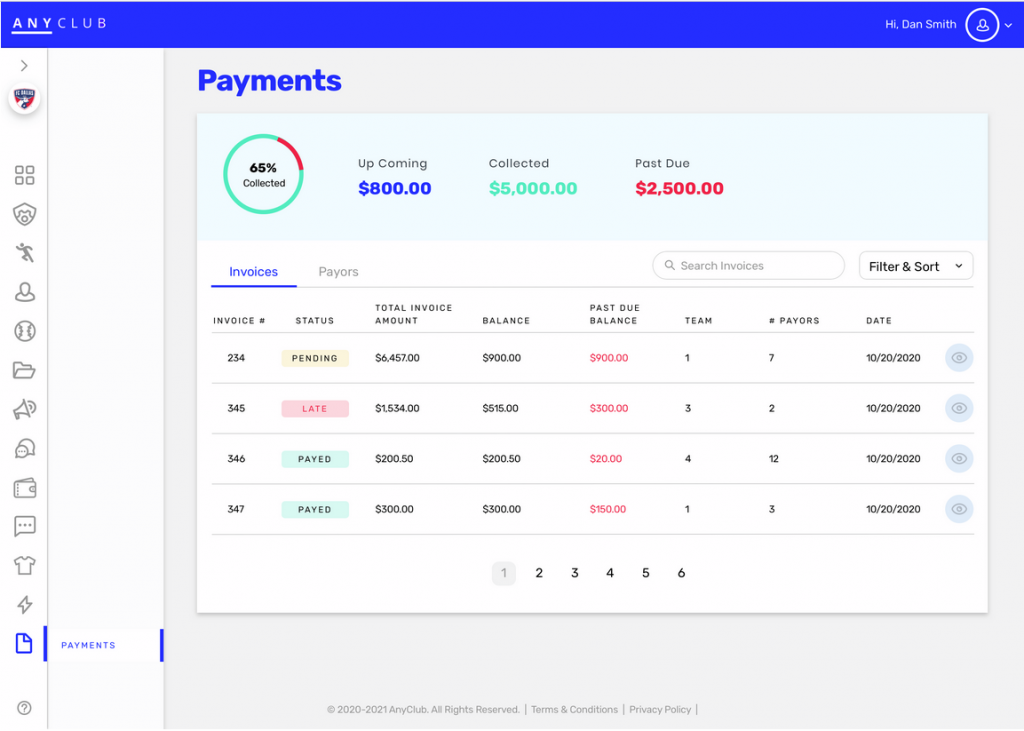Click the $6,457.00 total amount
Viewport: 1024px width, 731px height.
click(397, 358)
